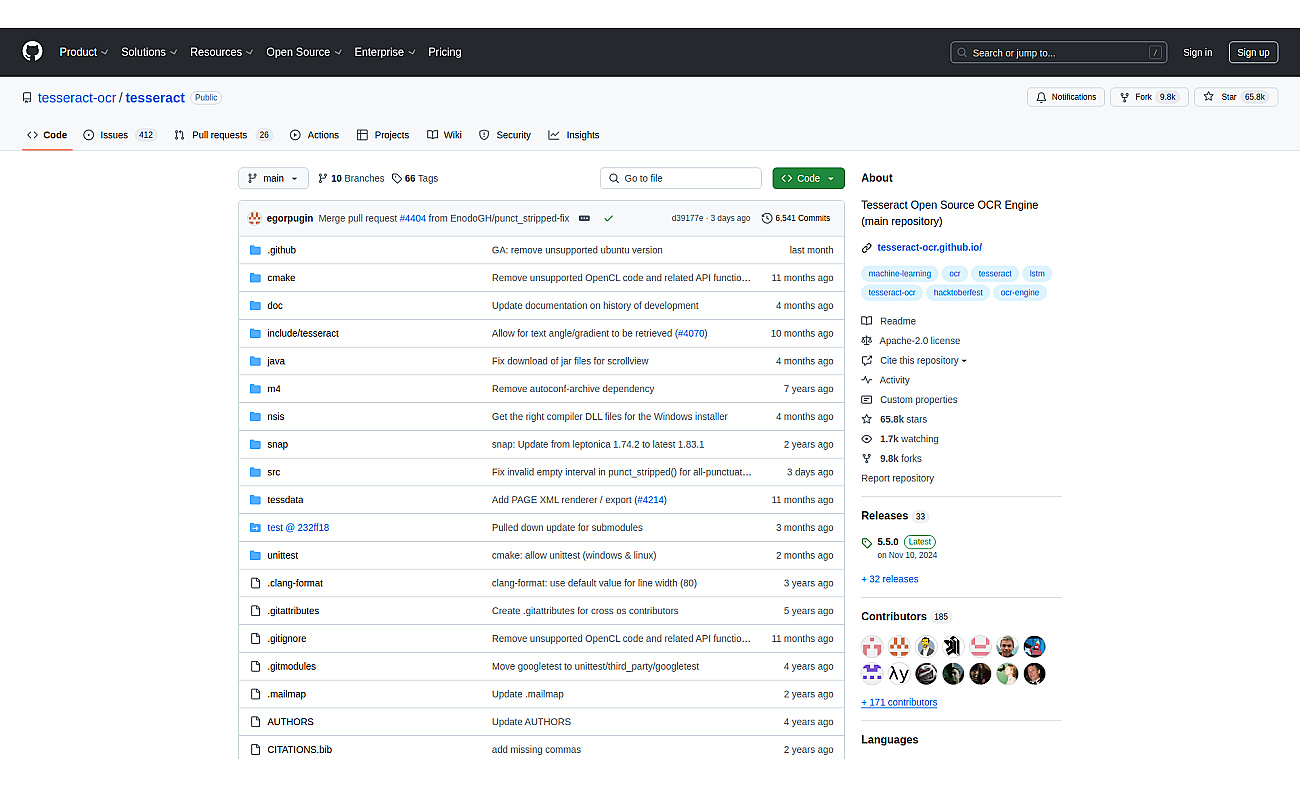Click the tag icon beside 66 Tags
1300x788 pixels.
click(x=397, y=179)
